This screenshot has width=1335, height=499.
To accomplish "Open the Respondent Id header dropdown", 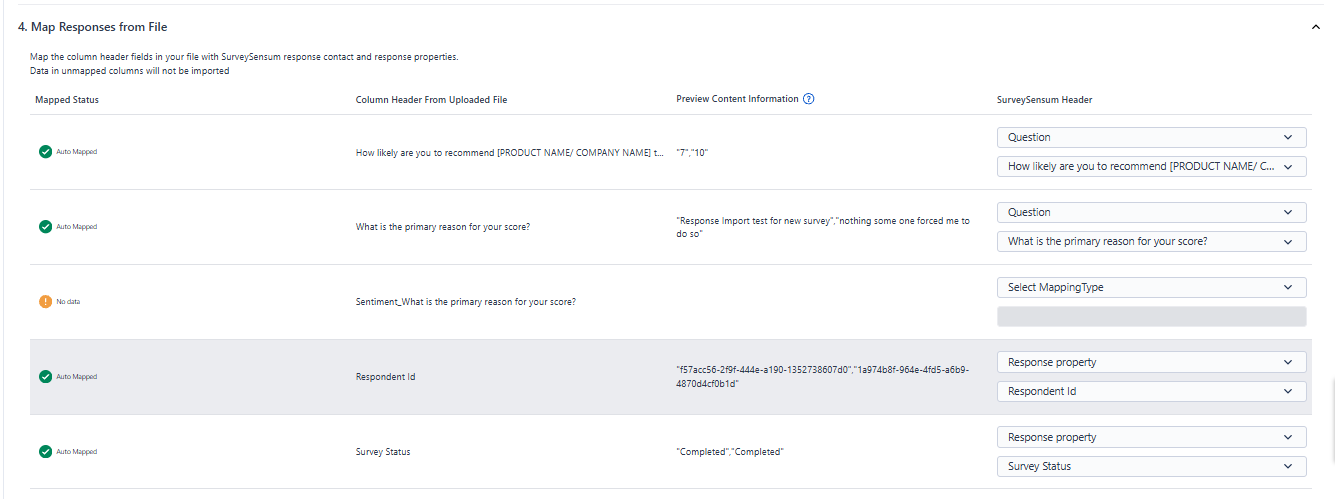I will click(1151, 392).
